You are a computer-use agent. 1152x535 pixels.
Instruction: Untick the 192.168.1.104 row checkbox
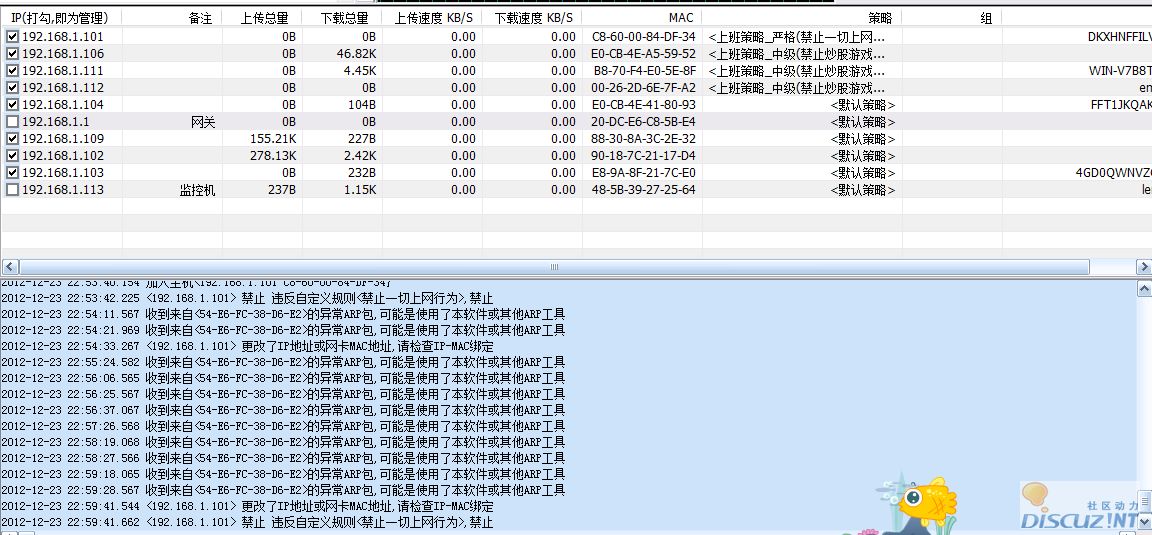tap(12, 104)
